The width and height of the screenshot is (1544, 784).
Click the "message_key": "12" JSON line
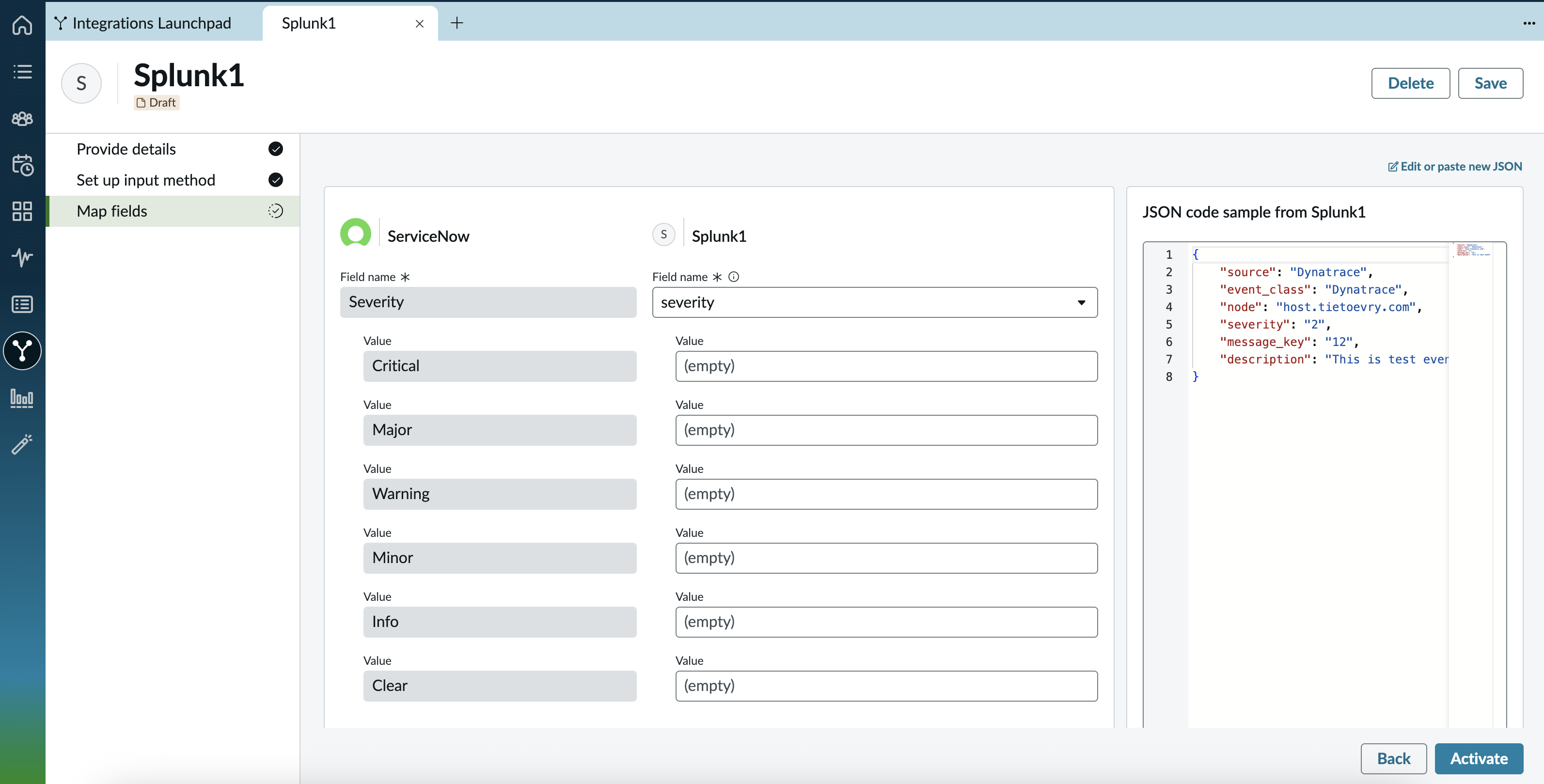coord(1289,342)
